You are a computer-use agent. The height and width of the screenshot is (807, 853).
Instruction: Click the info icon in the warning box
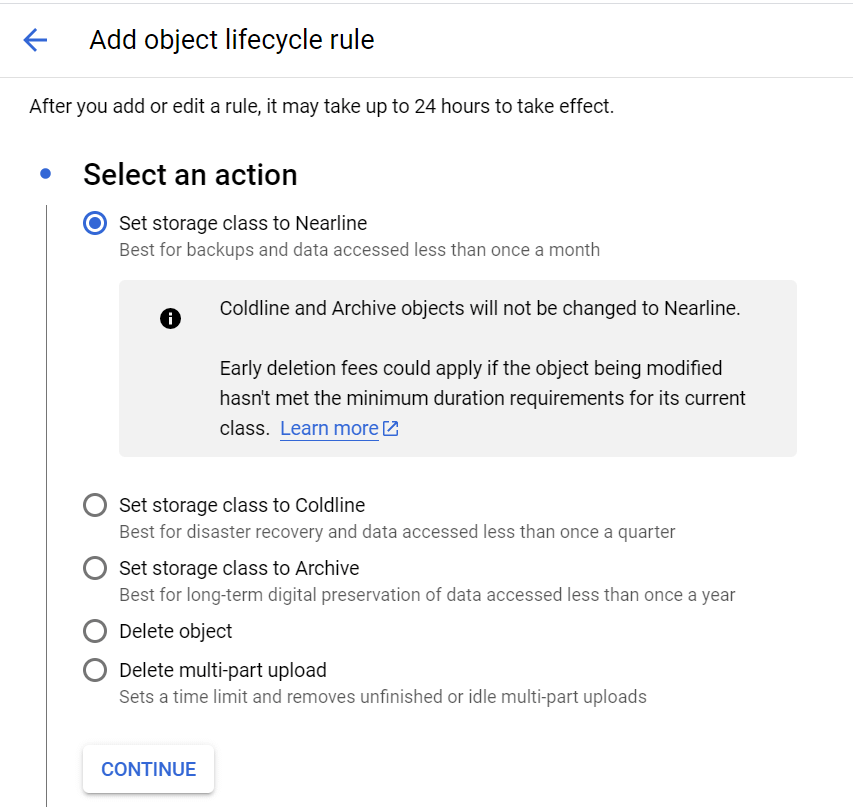click(x=170, y=319)
